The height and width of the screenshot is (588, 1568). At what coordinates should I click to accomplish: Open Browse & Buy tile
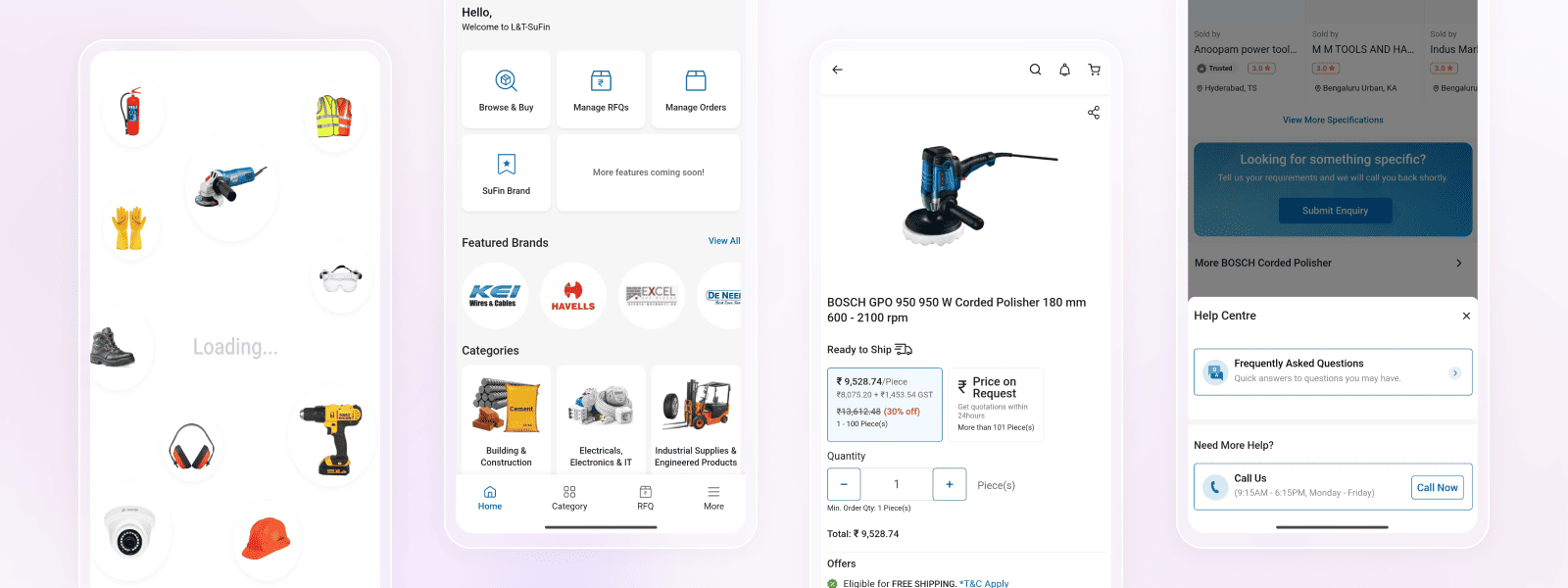tap(506, 89)
